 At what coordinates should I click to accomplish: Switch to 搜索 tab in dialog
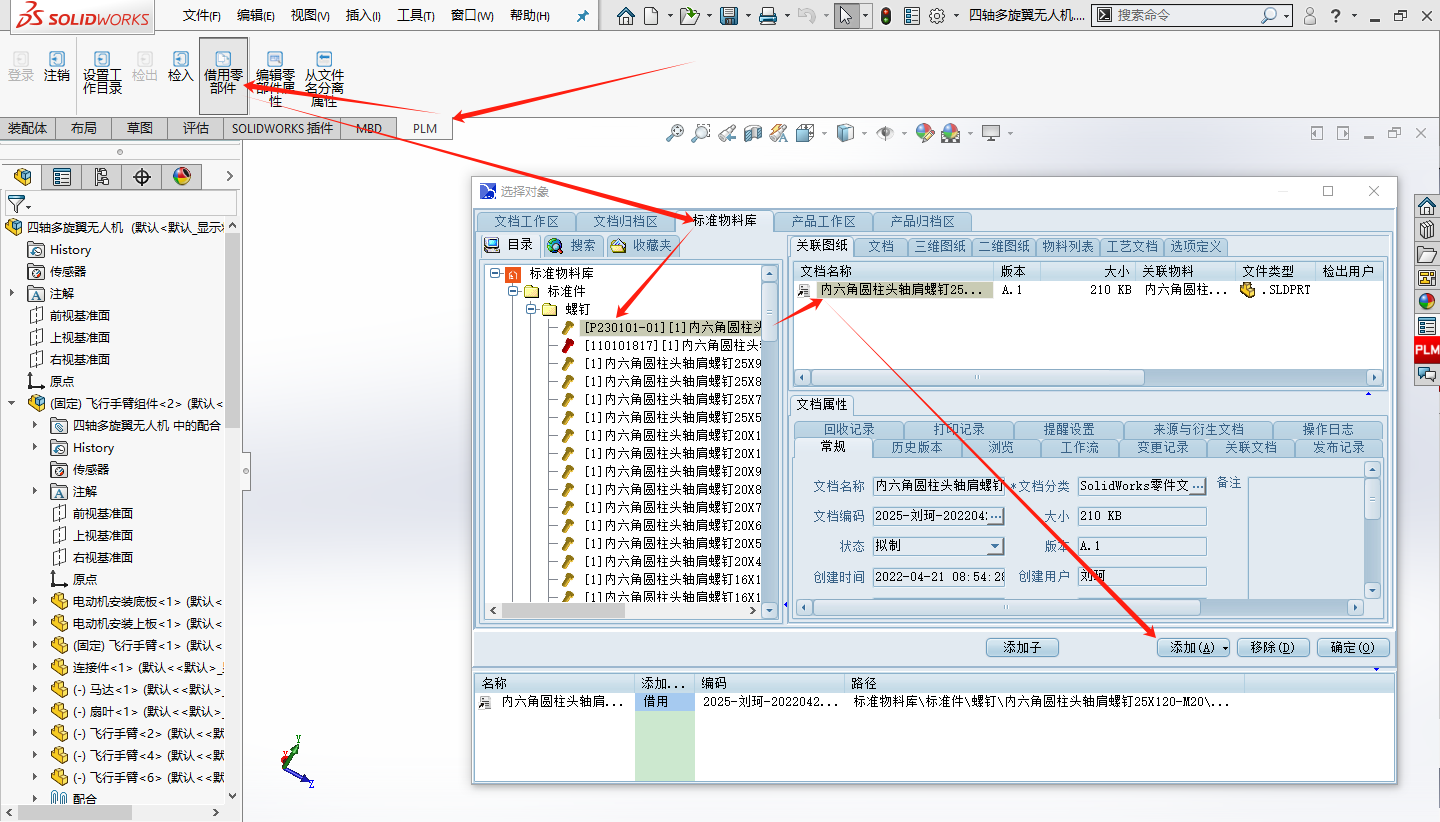coord(574,245)
